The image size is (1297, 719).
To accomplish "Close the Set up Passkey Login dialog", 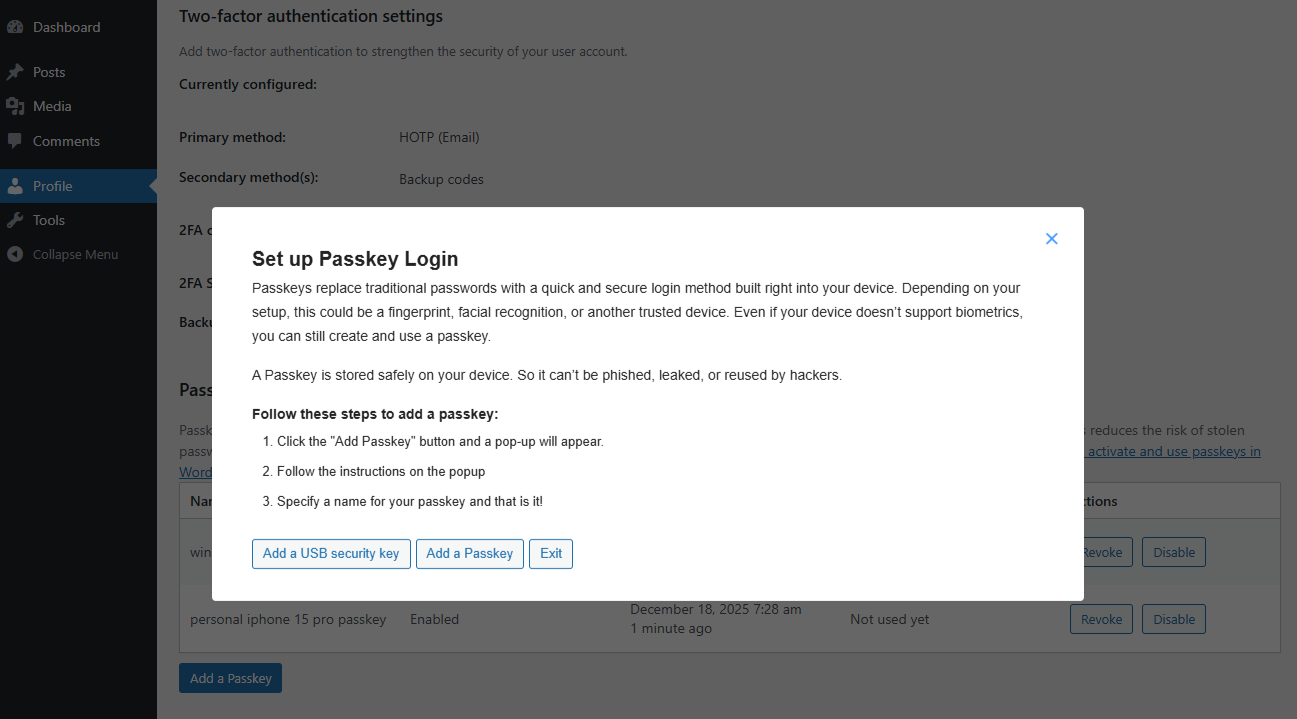I will 1051,239.
